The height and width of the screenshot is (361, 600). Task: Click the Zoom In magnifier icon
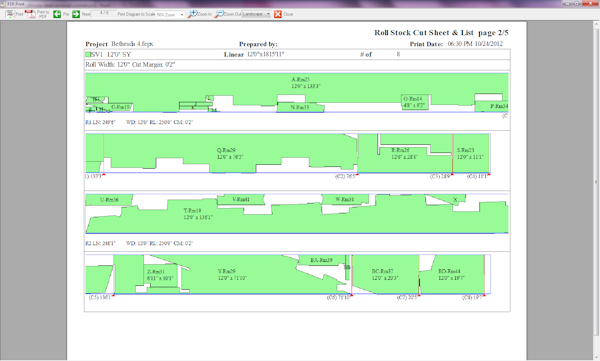[x=192, y=14]
